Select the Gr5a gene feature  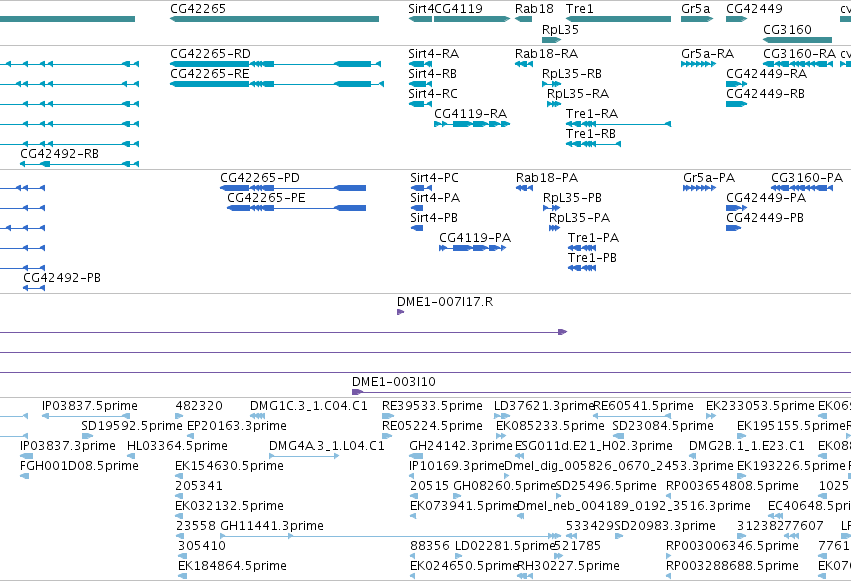697,19
